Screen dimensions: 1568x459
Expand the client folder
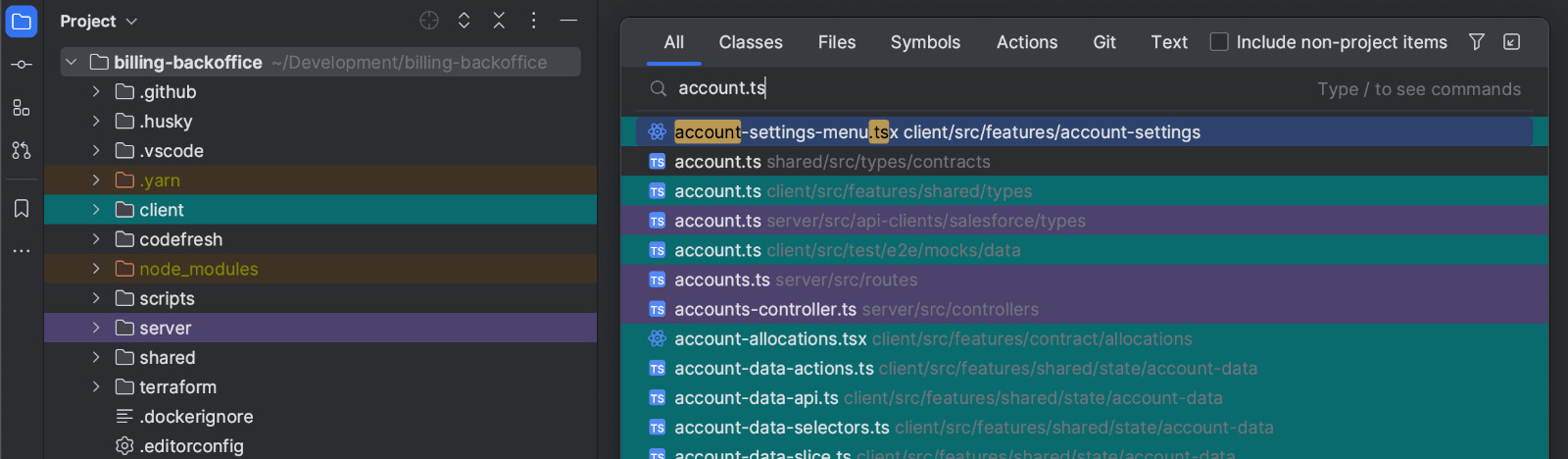(96, 210)
